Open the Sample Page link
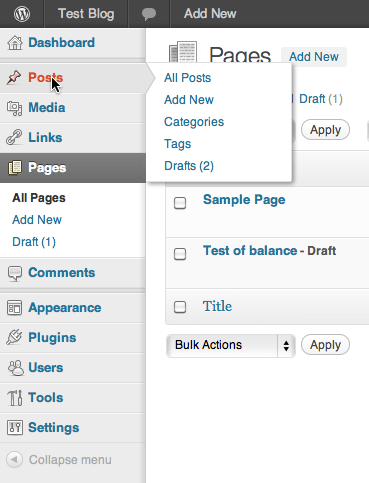The width and height of the screenshot is (369, 483). coord(244,200)
